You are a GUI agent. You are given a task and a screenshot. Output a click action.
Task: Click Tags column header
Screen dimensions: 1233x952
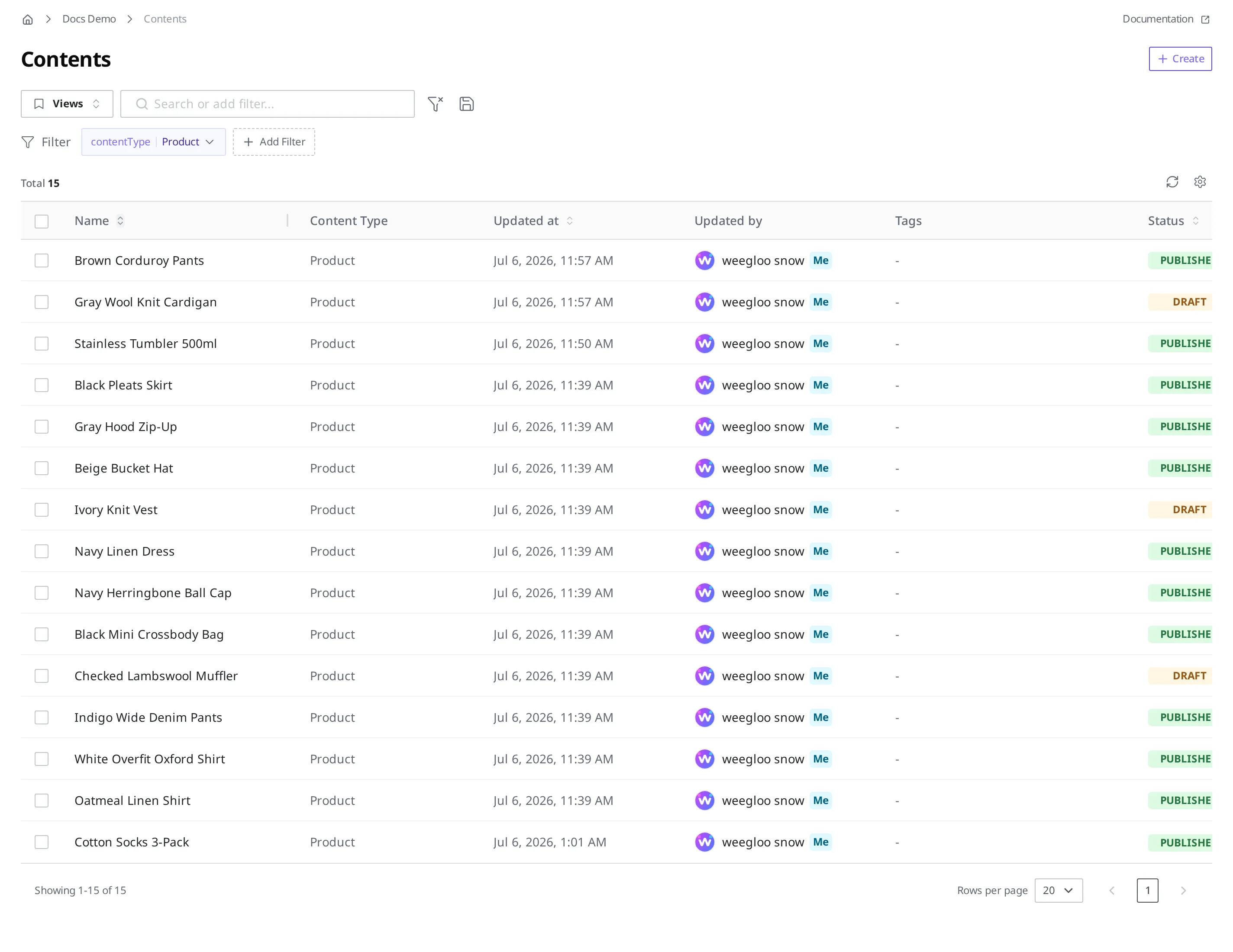tap(908, 221)
